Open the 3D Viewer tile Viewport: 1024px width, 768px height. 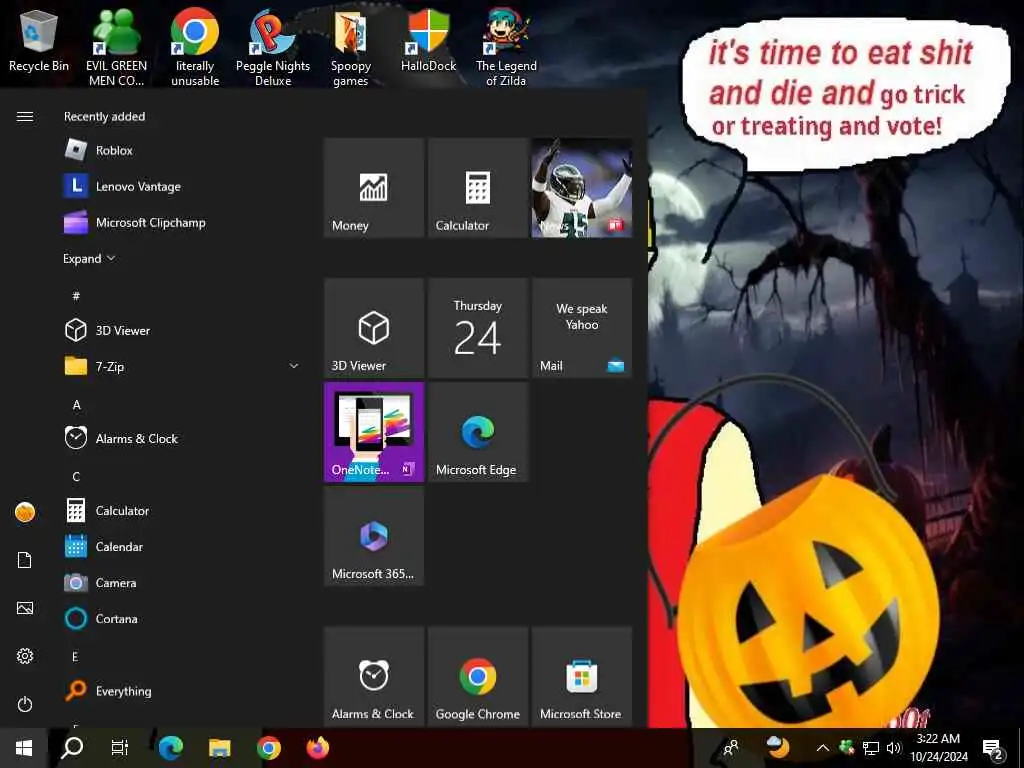pyautogui.click(x=374, y=328)
